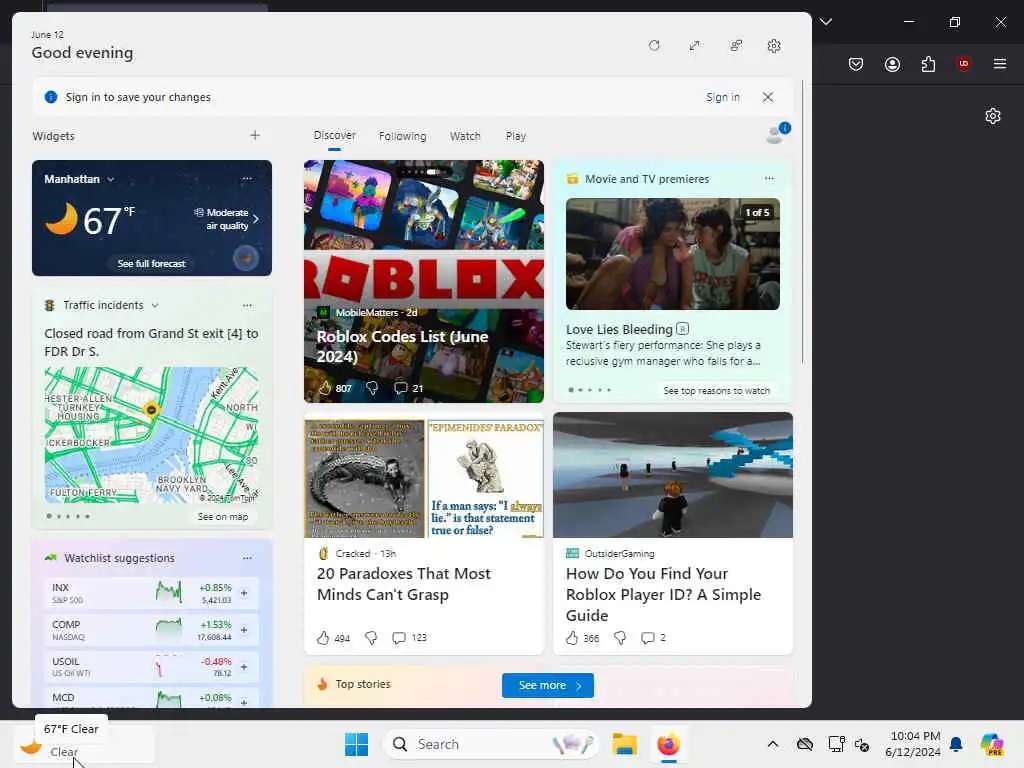
Task: Like the Roblox Codes List article
Action: pyautogui.click(x=325, y=388)
